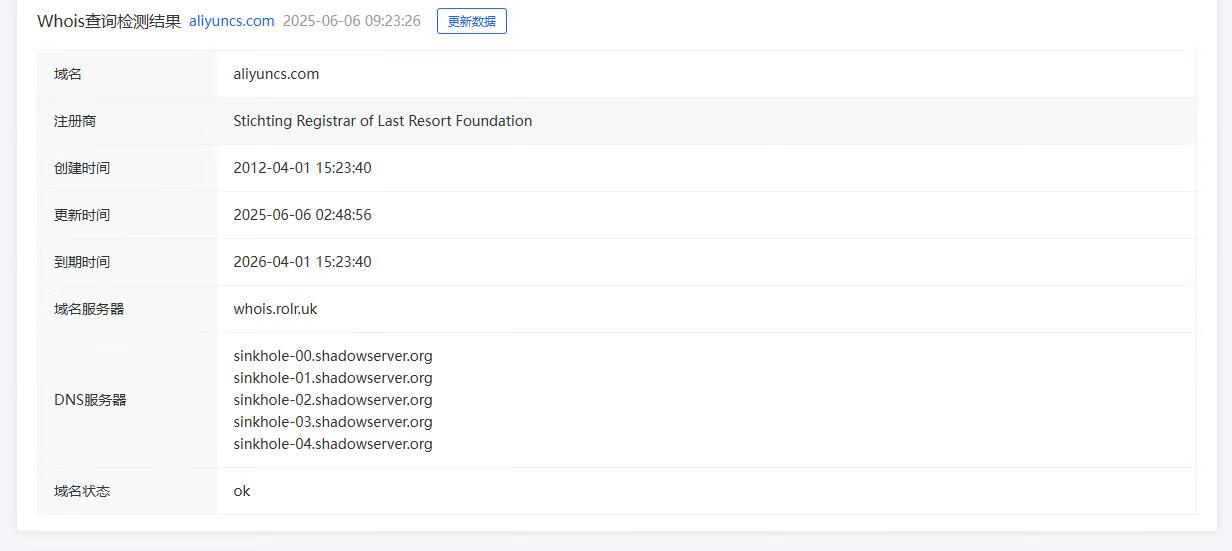Select the 注册商 row label
Viewport: 1232px width, 551px height.
tap(75, 121)
